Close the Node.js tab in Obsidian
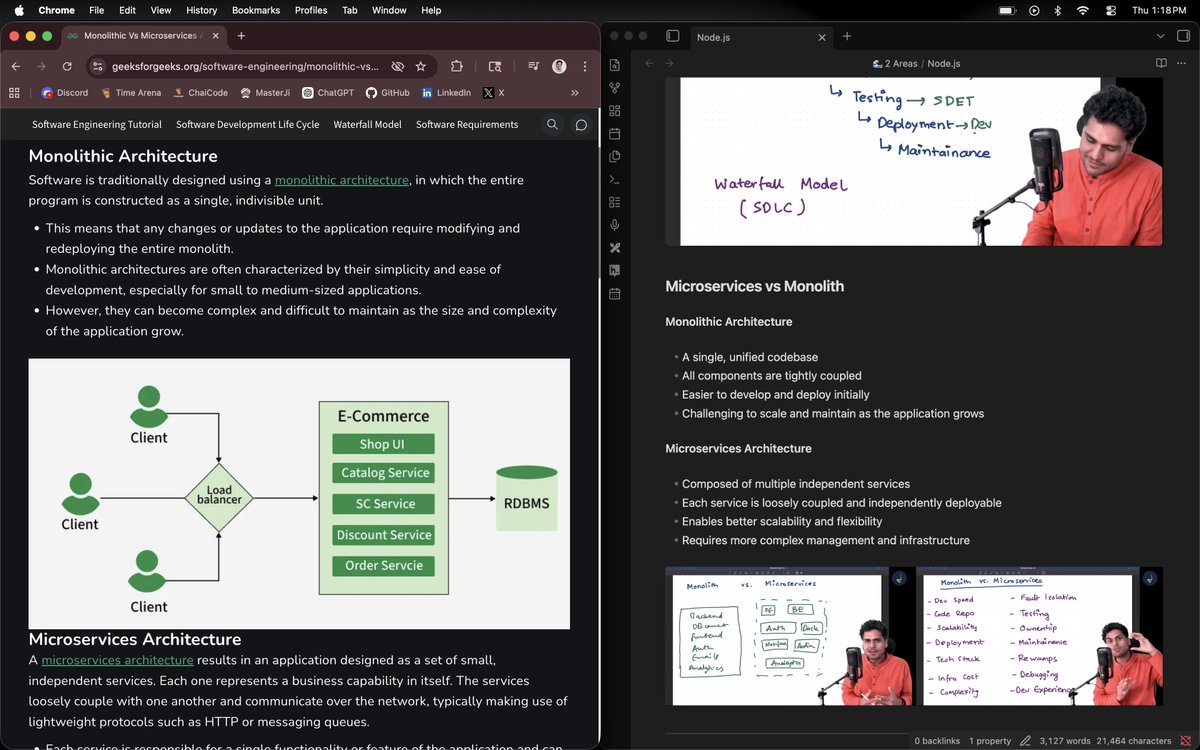This screenshot has height=750, width=1200. pyautogui.click(x=822, y=37)
